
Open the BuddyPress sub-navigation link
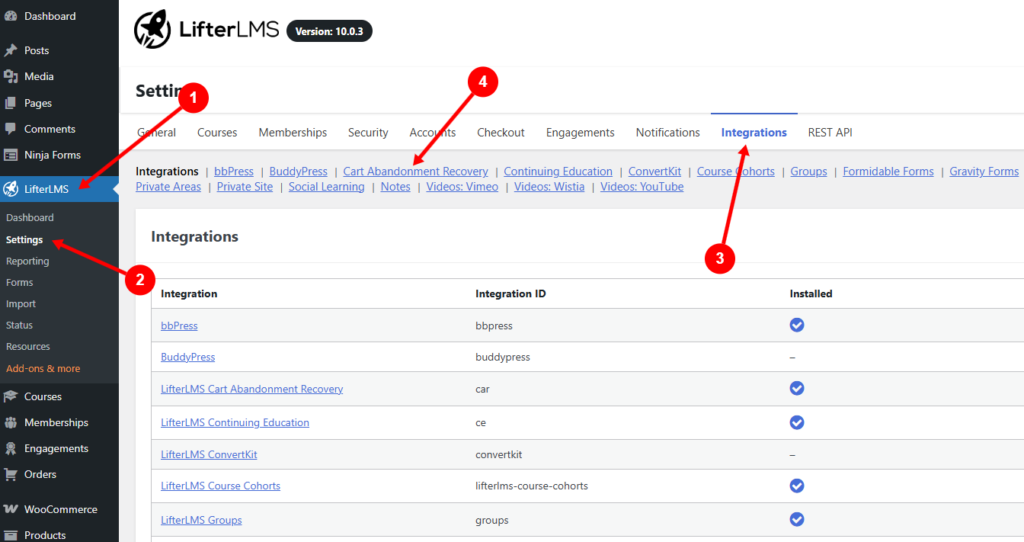click(298, 171)
